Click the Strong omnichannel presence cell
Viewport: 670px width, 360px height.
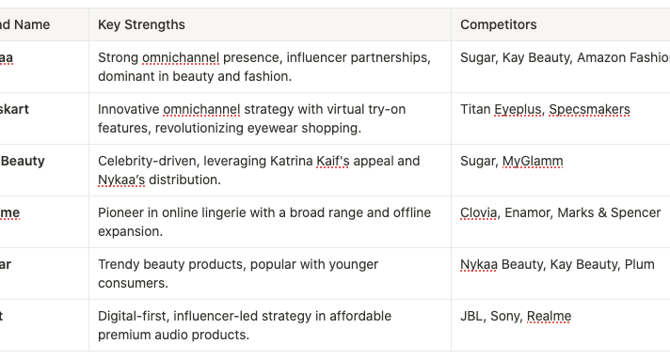[x=270, y=67]
